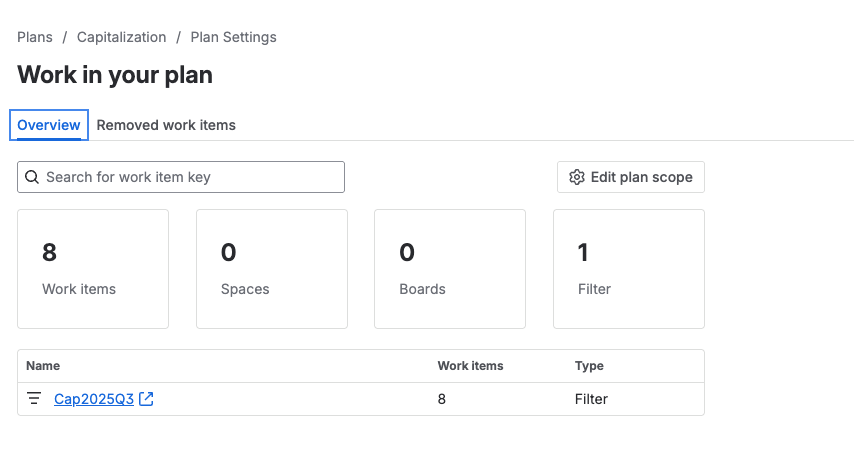Select the 0 Boards card
Viewport: 854px width, 473px height.
point(450,268)
